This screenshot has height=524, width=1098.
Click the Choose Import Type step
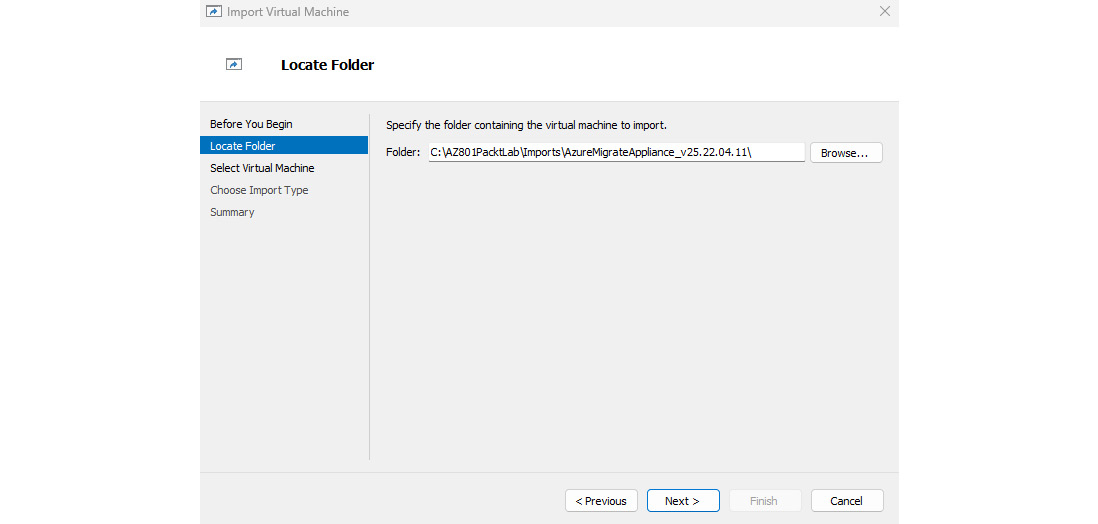point(259,190)
